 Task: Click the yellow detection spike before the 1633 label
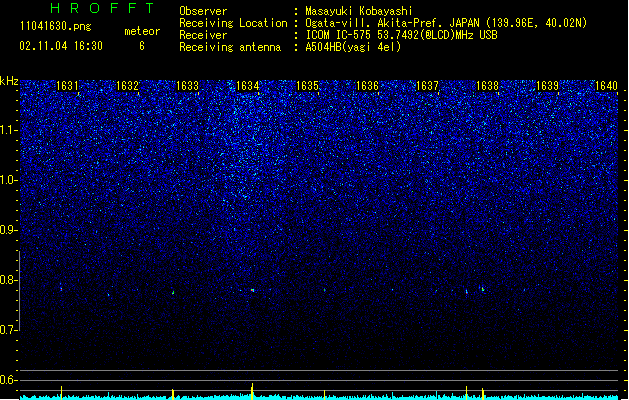click(173, 394)
